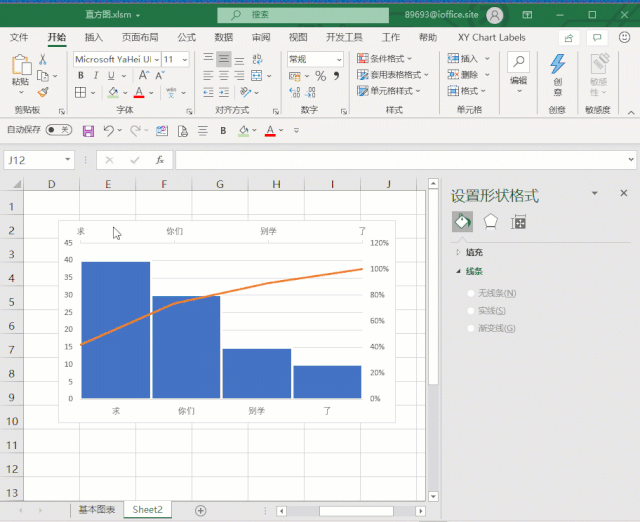The height and width of the screenshot is (522, 640).
Task: Click quick access toolbar Font Color button
Action: [x=270, y=131]
